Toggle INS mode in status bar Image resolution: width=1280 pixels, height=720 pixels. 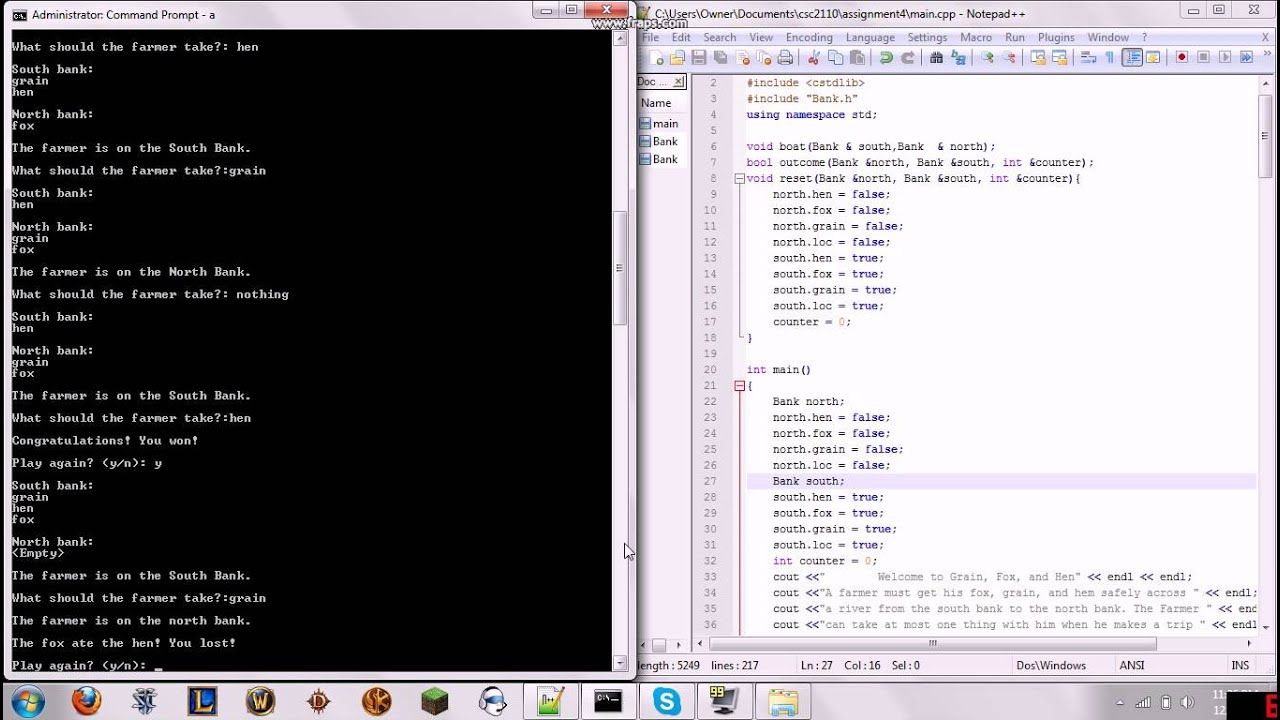tap(1240, 666)
